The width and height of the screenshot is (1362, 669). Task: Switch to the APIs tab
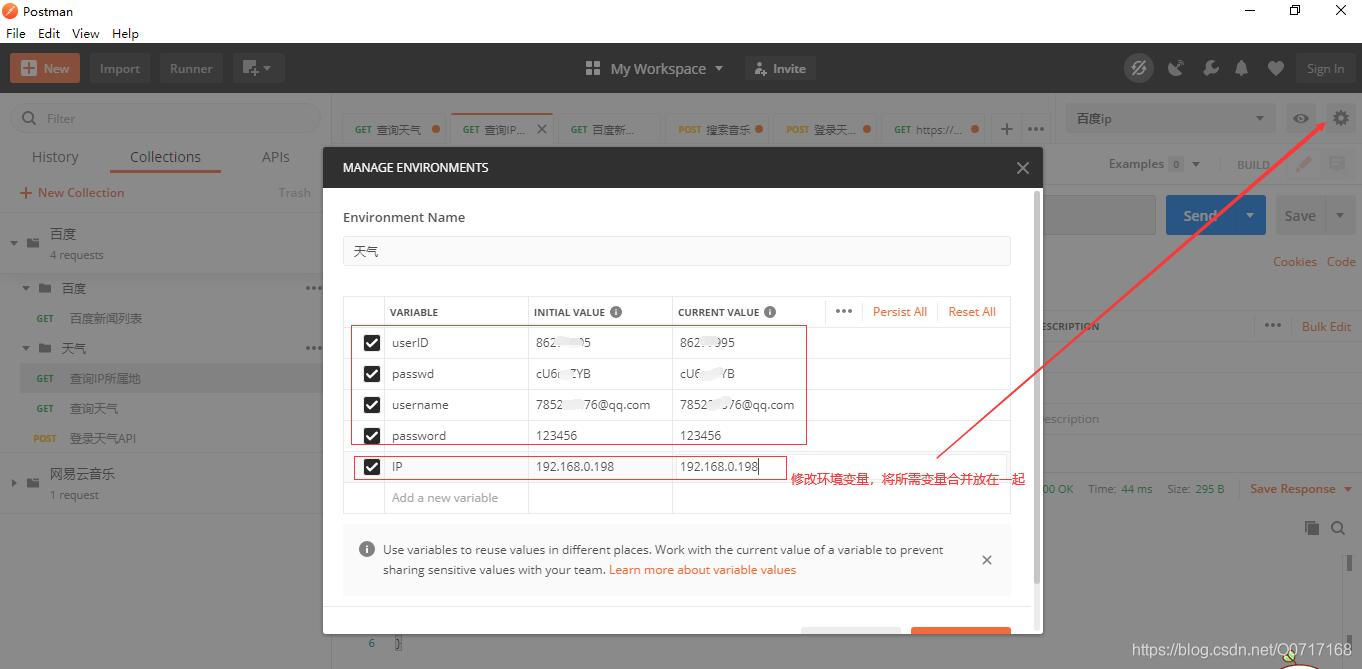click(x=275, y=157)
